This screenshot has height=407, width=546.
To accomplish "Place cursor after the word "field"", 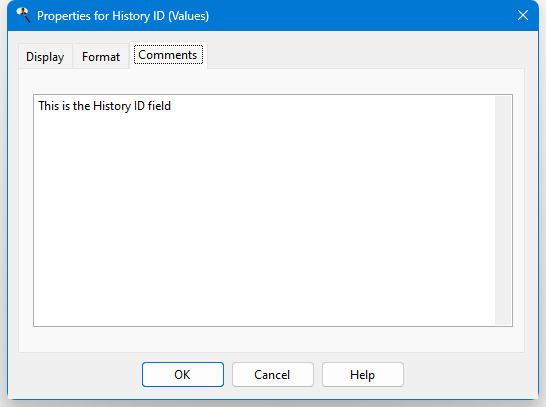I will [171, 106].
